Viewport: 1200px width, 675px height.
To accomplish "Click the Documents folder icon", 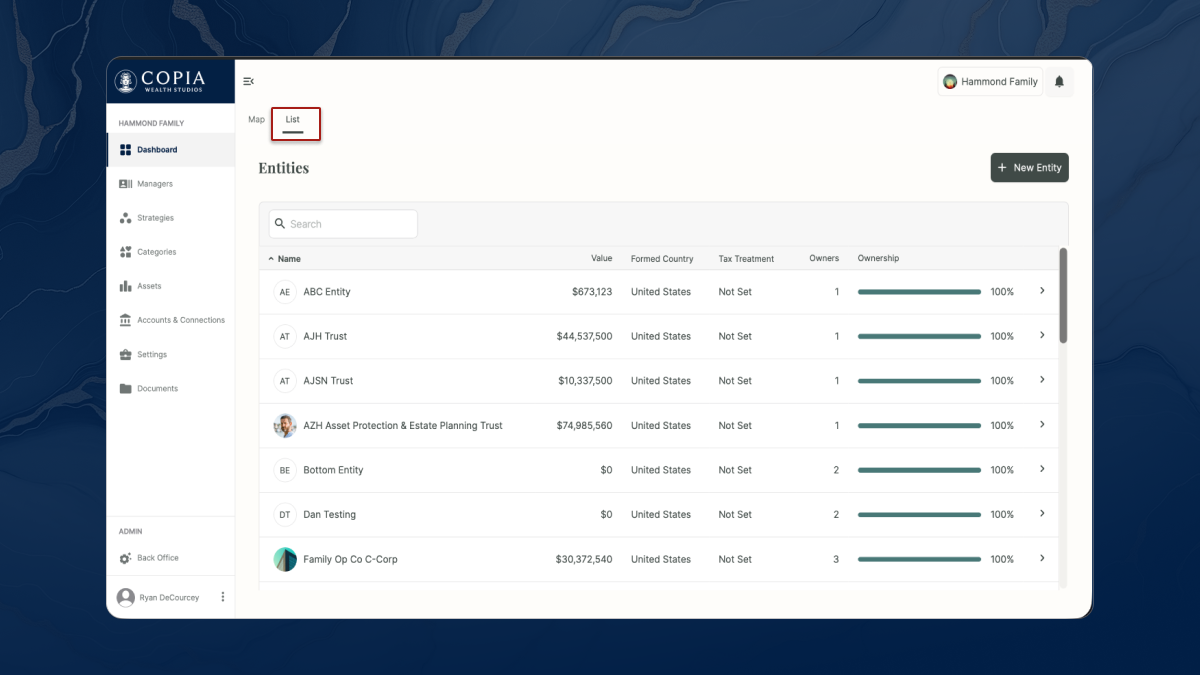I will point(125,389).
